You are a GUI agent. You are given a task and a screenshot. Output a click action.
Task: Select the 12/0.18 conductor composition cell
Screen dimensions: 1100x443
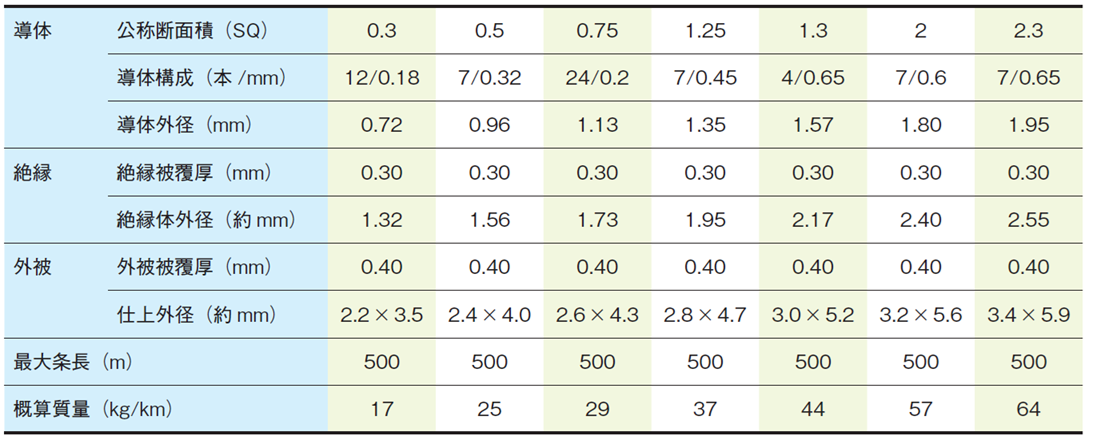coord(381,77)
